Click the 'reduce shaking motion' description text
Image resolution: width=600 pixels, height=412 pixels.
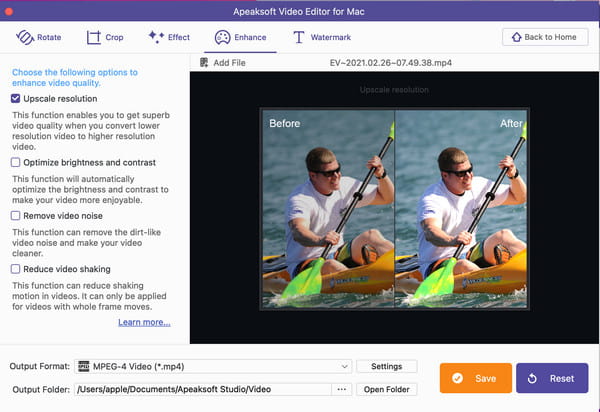pyautogui.click(x=89, y=296)
